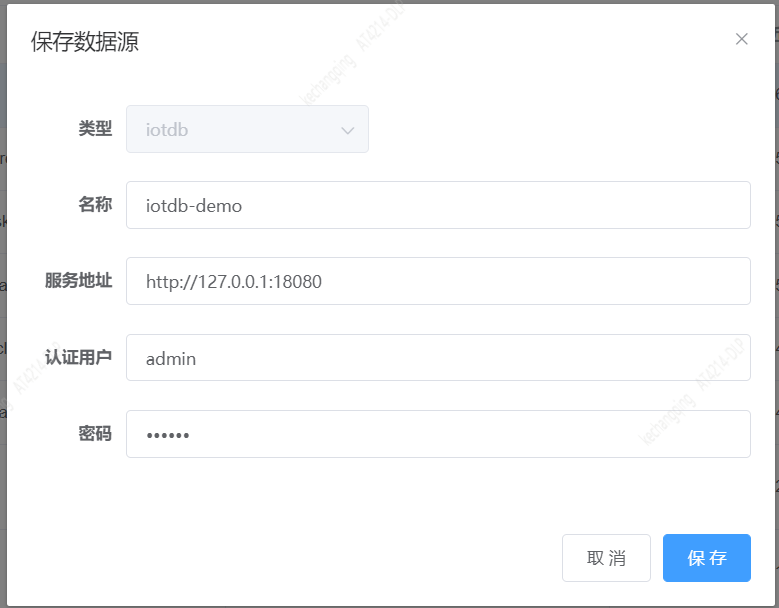Click the 密码 password field
This screenshot has height=608, width=779.
pos(438,434)
